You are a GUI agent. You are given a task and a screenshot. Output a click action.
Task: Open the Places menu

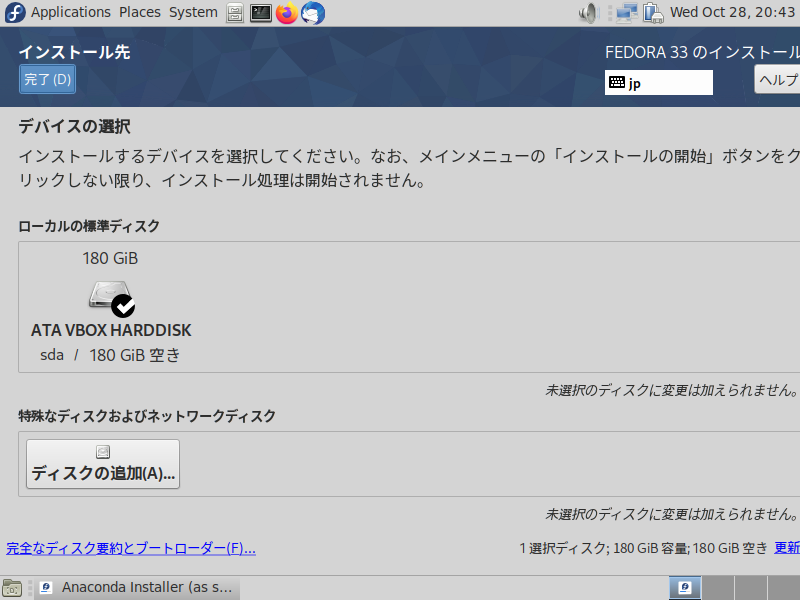click(140, 12)
